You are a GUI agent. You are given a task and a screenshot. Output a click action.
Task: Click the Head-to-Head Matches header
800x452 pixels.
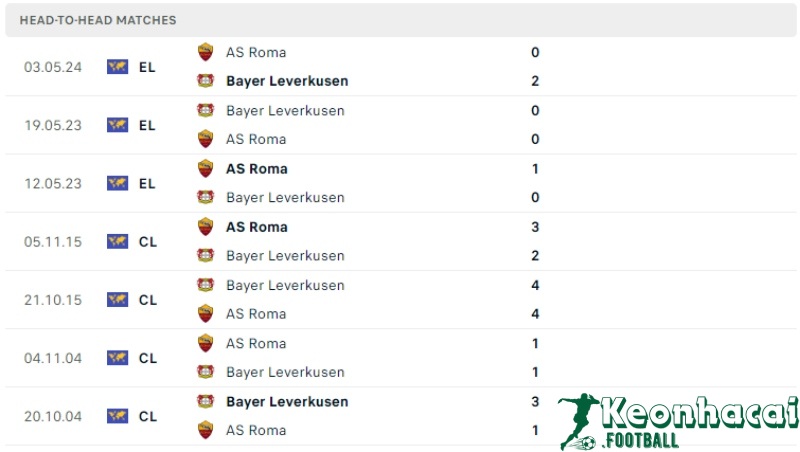tap(98, 20)
